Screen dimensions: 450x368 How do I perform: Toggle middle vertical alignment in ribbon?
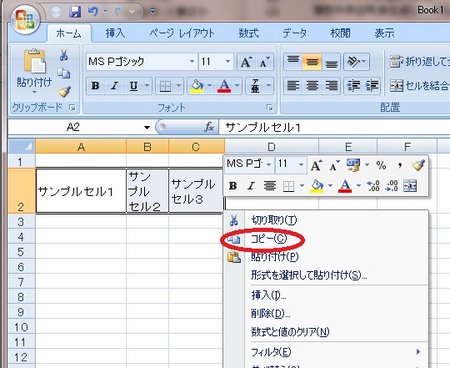point(312,62)
